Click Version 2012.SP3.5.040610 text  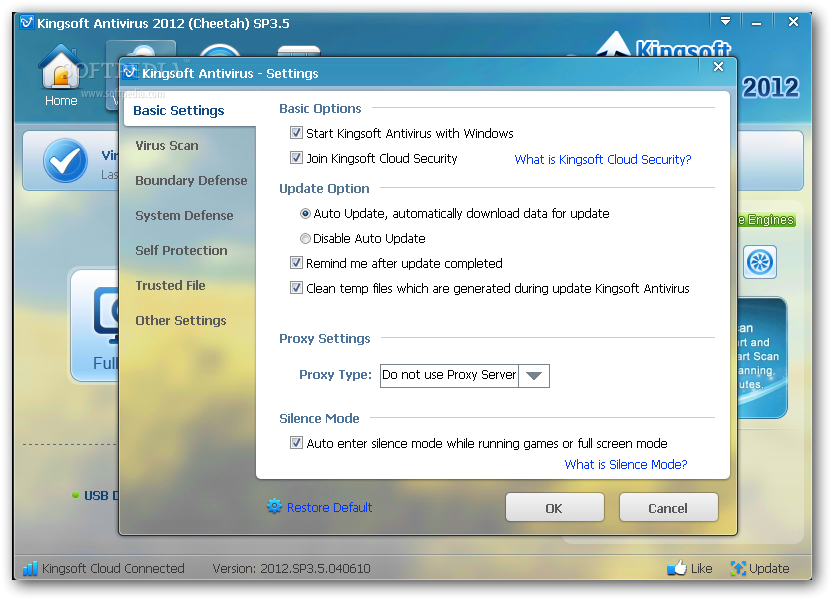[291, 569]
